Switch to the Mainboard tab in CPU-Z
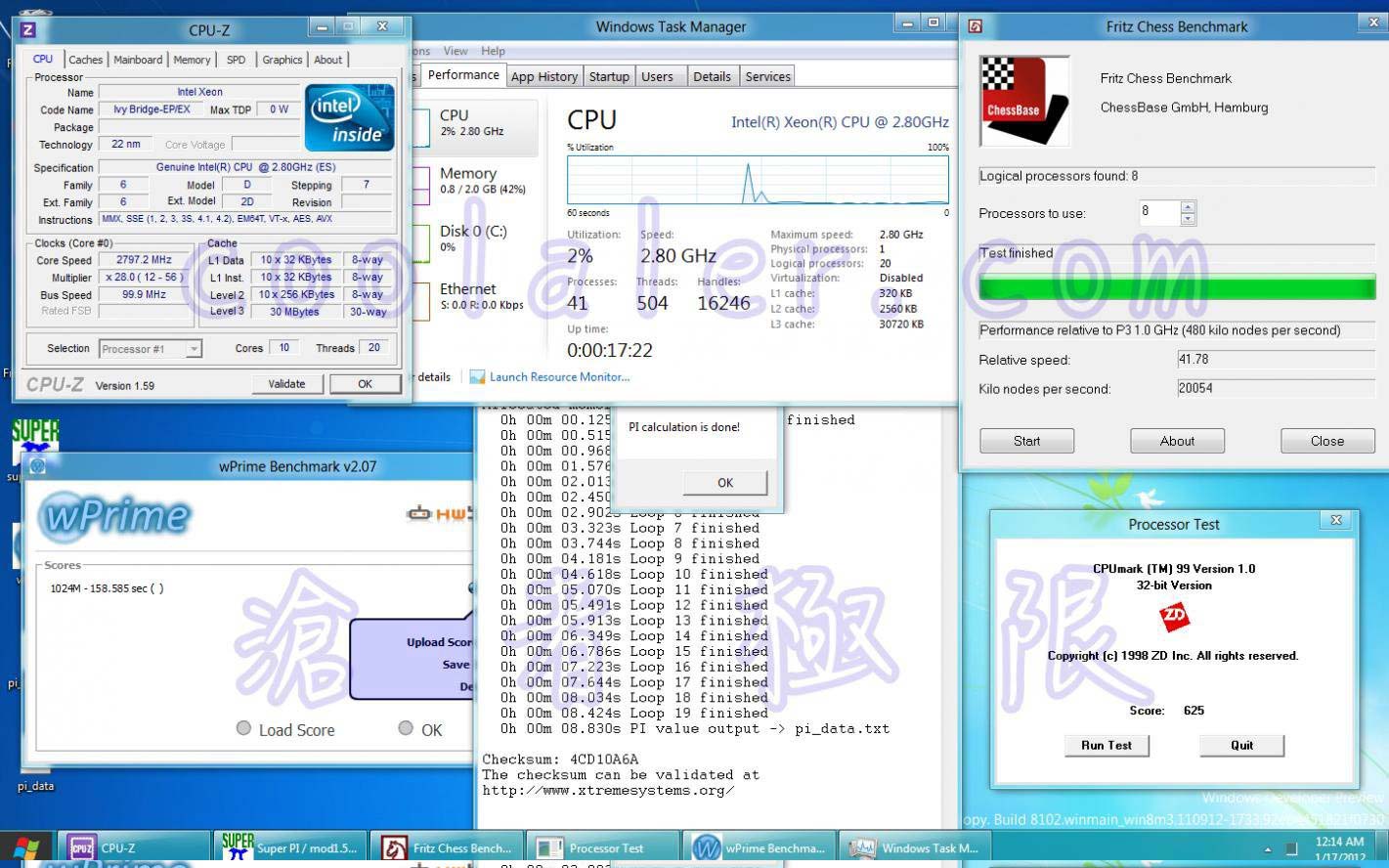Viewport: 1389px width, 868px height. point(138,60)
